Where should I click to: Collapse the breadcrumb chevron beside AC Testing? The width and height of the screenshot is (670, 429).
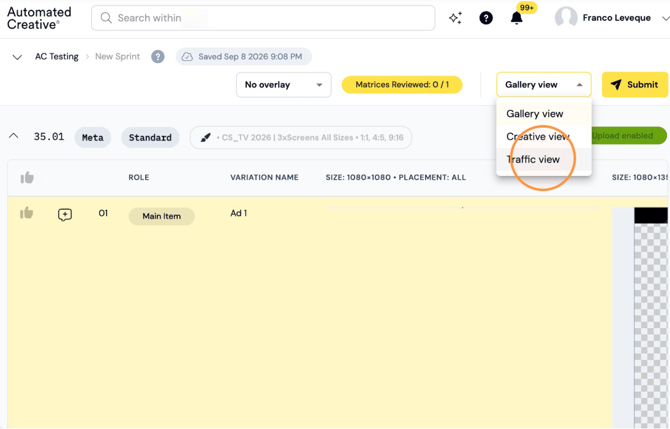point(17,57)
